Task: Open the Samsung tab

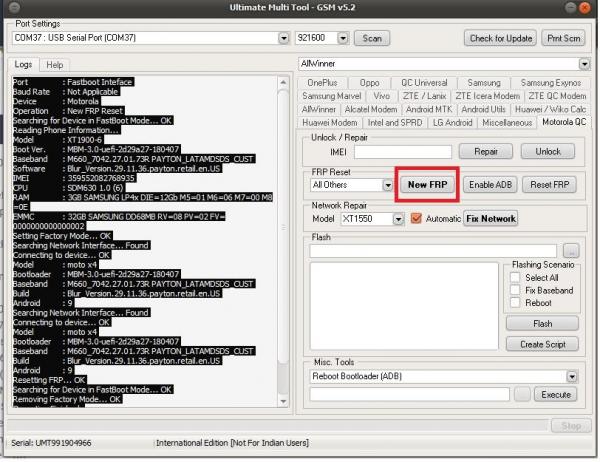Action: point(484,83)
